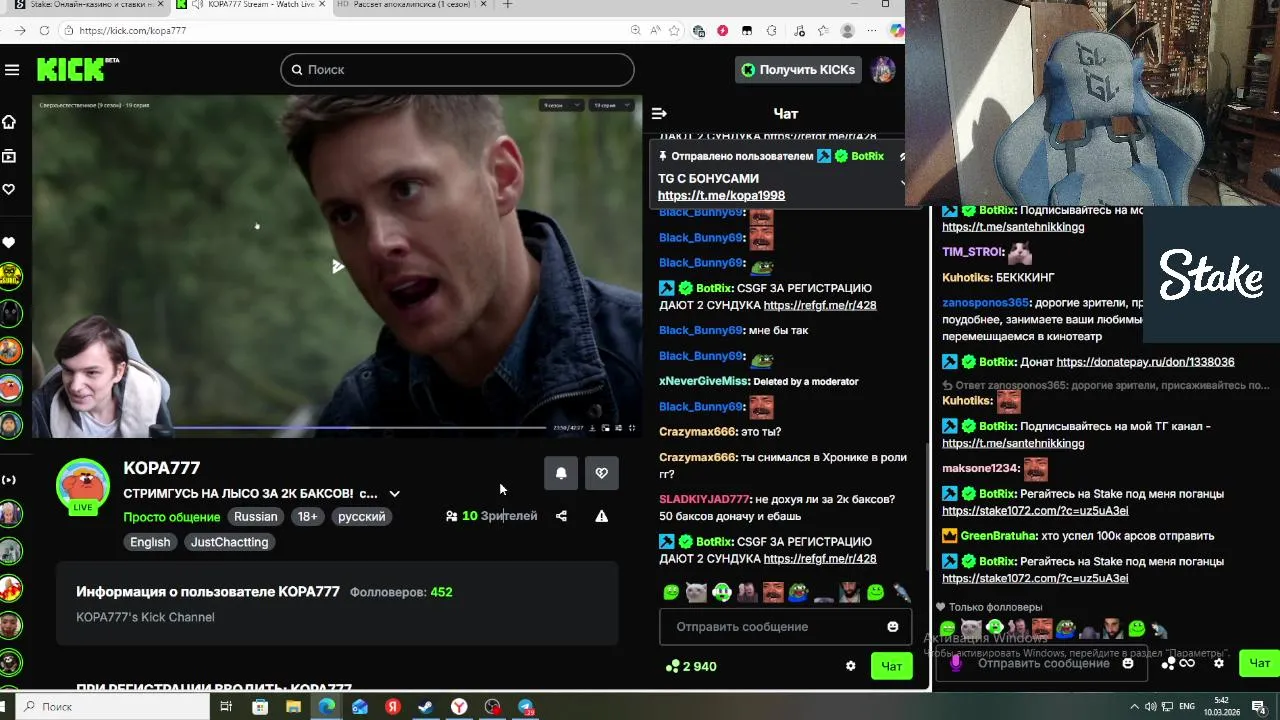This screenshot has height=720, width=1280.
Task: Open the refgf.me/r/428 link in the last chat message
Action: coord(819,559)
